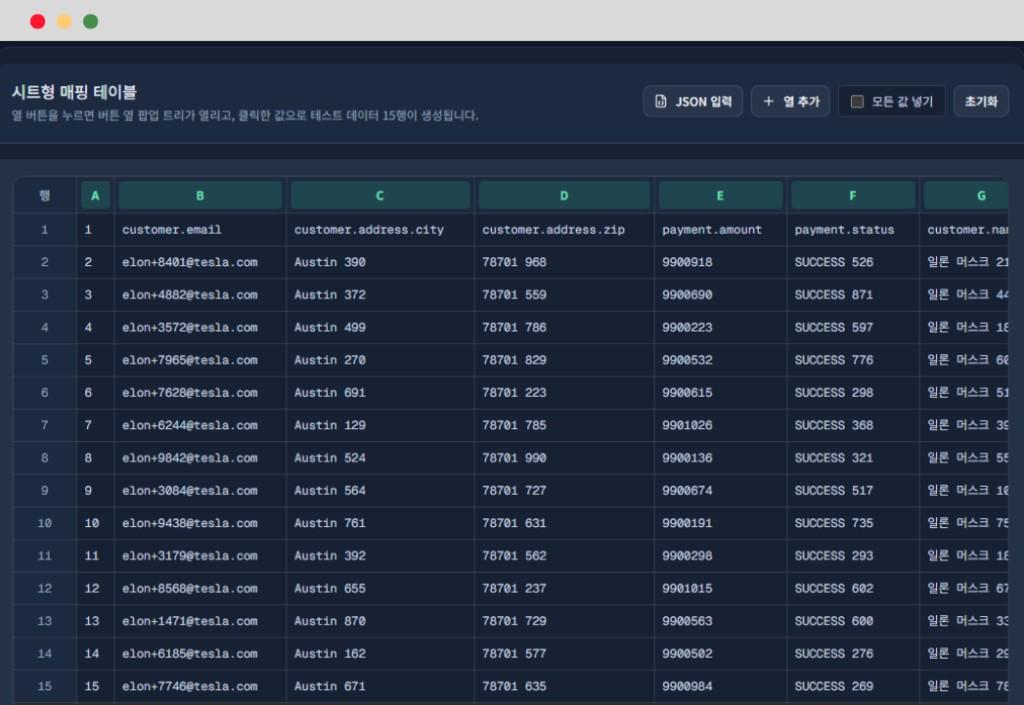Click amount cell 9900223
The height and width of the screenshot is (705, 1024).
pyautogui.click(x=720, y=327)
